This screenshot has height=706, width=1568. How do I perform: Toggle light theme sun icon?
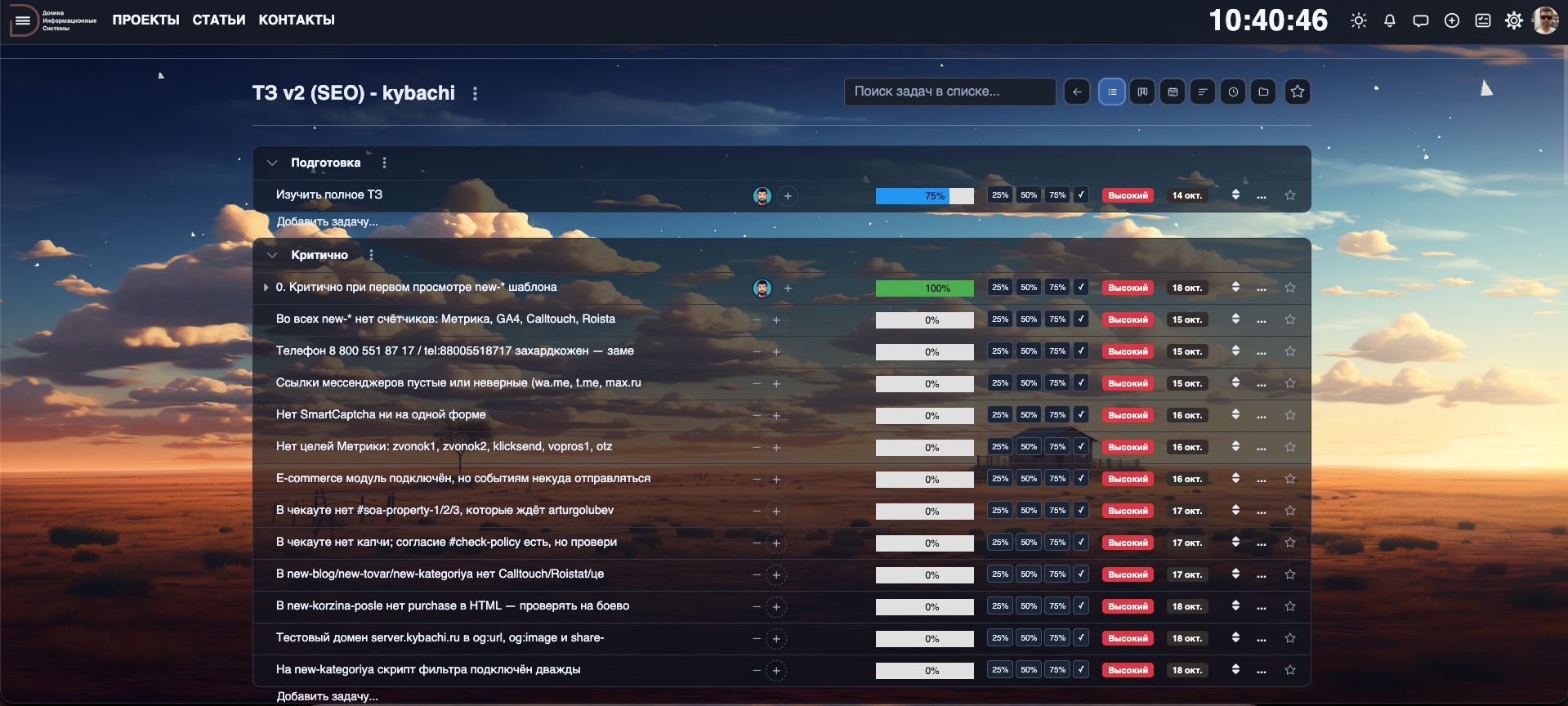pyautogui.click(x=1358, y=20)
